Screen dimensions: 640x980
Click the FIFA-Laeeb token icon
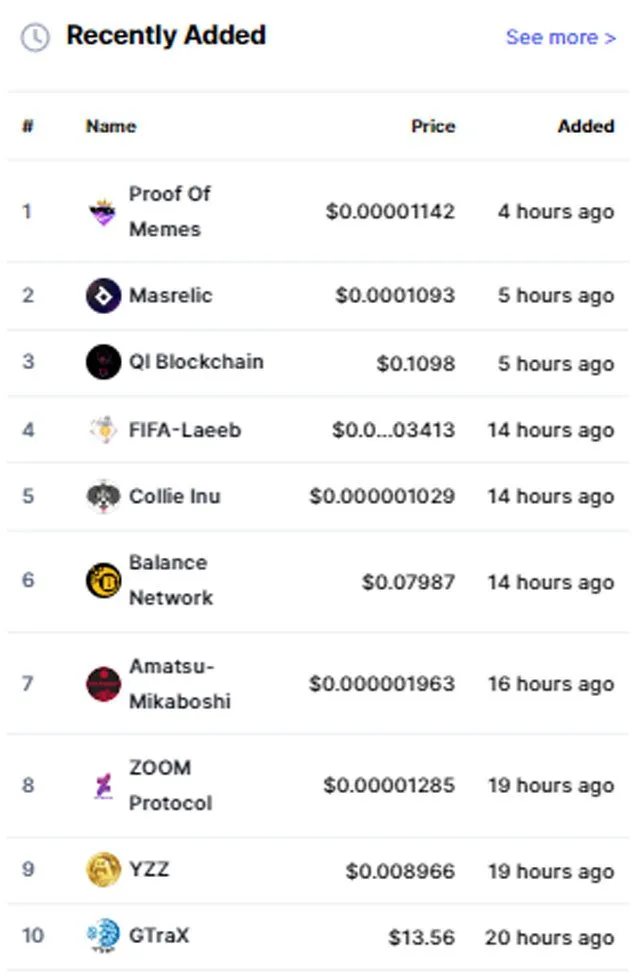(103, 430)
